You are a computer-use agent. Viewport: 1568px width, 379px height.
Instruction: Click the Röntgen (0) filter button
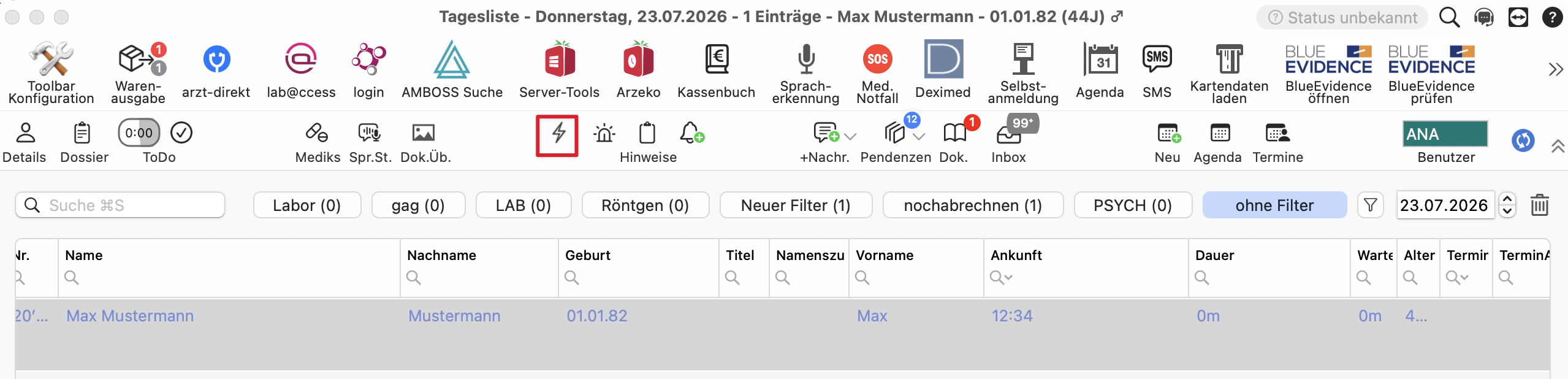click(645, 205)
